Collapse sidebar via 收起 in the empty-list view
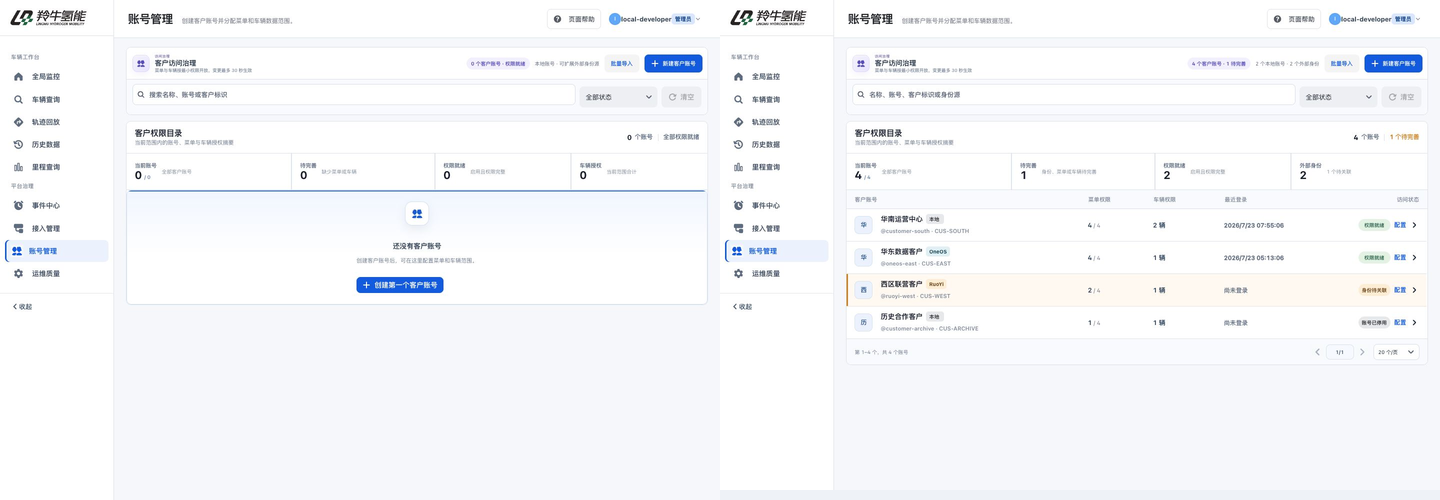The image size is (1440, 500). coord(22,307)
